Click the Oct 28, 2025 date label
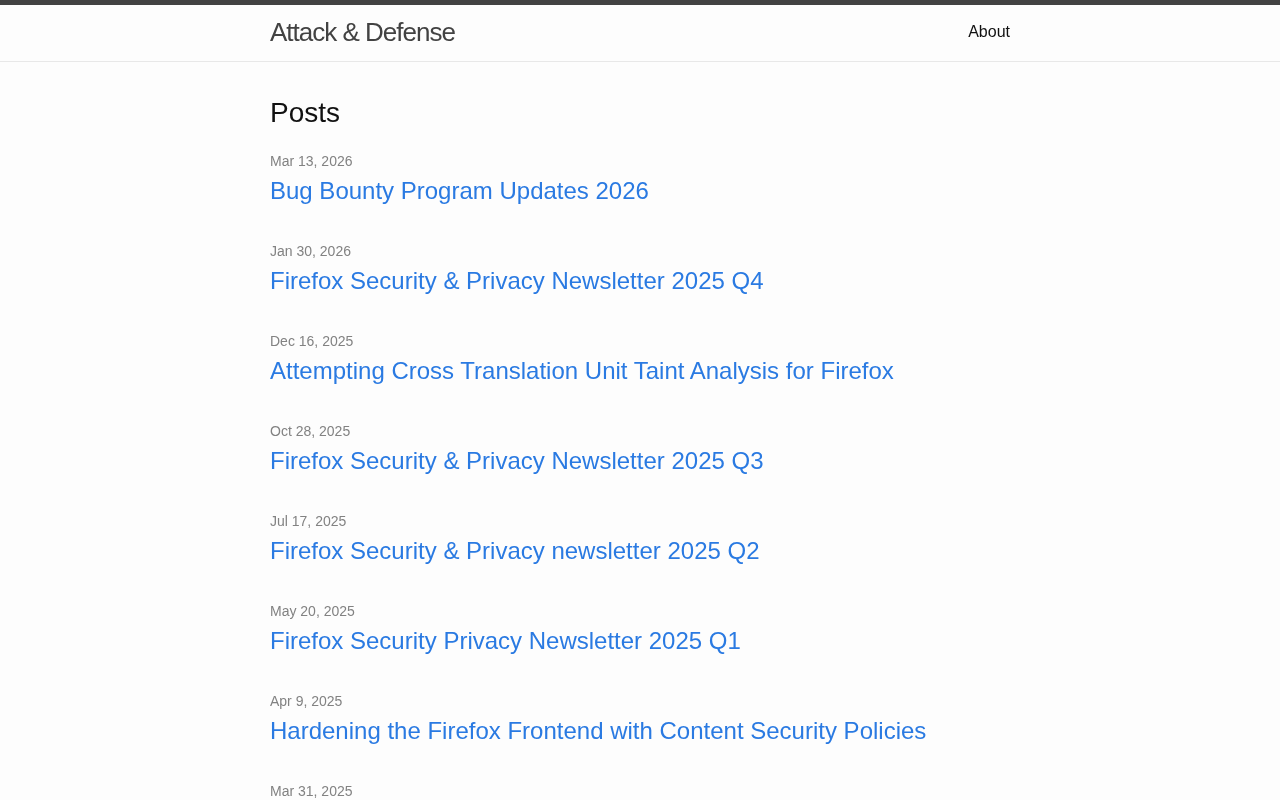This screenshot has height=800, width=1280. coord(310,431)
